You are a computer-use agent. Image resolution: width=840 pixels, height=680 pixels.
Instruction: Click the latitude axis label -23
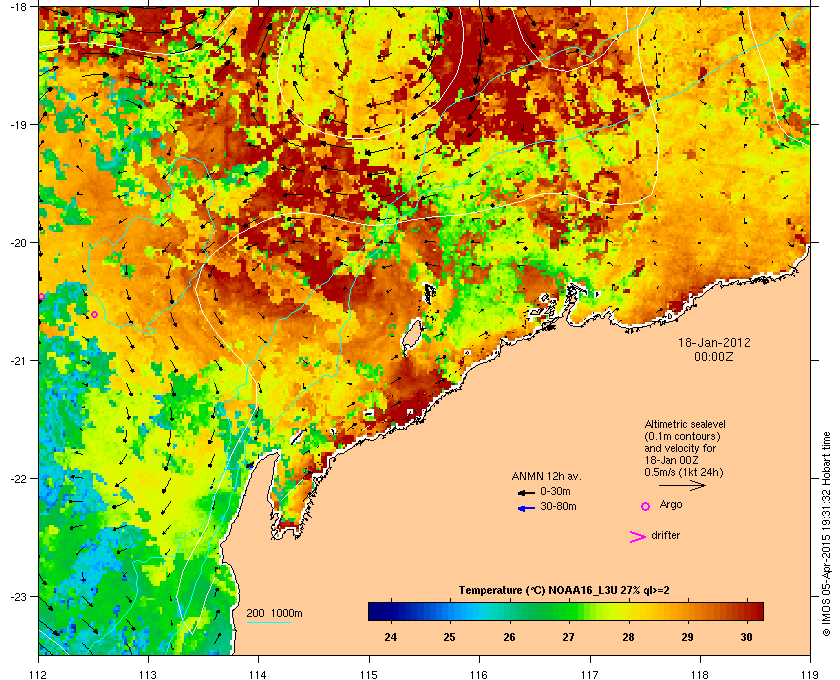[18, 596]
